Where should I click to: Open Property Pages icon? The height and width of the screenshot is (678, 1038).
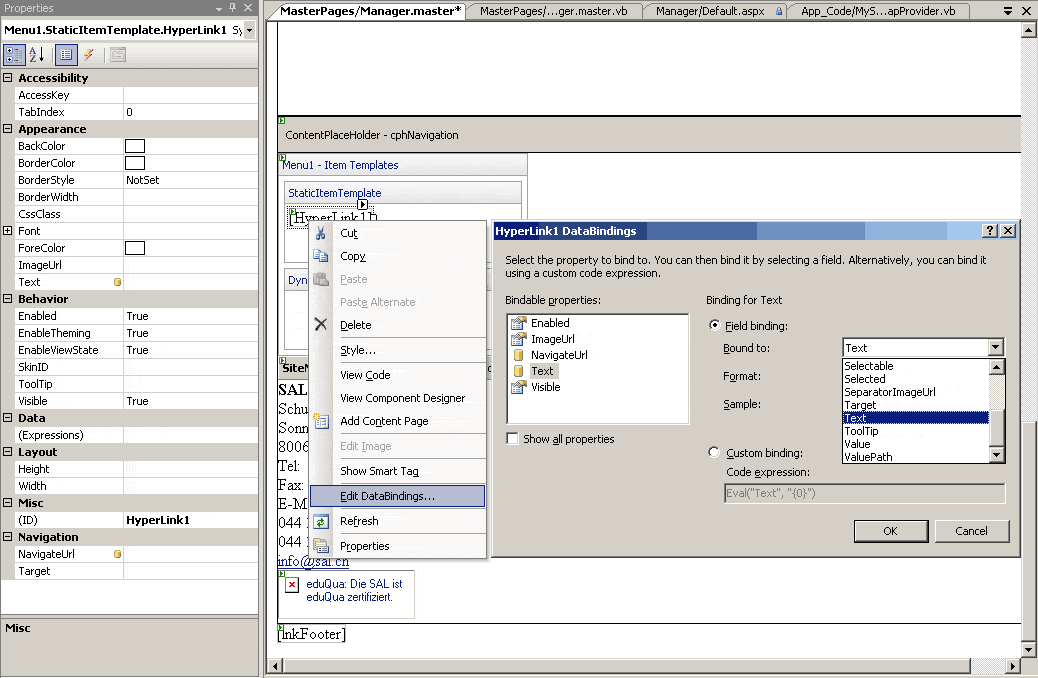(x=118, y=55)
